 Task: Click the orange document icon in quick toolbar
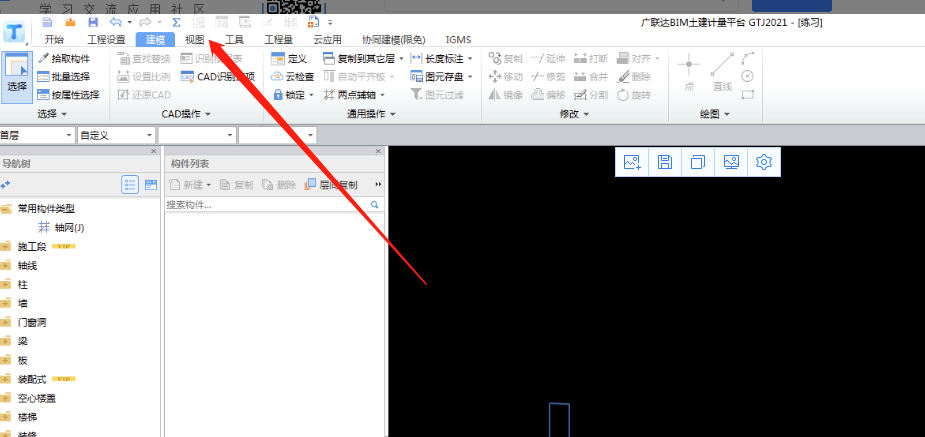tap(313, 22)
